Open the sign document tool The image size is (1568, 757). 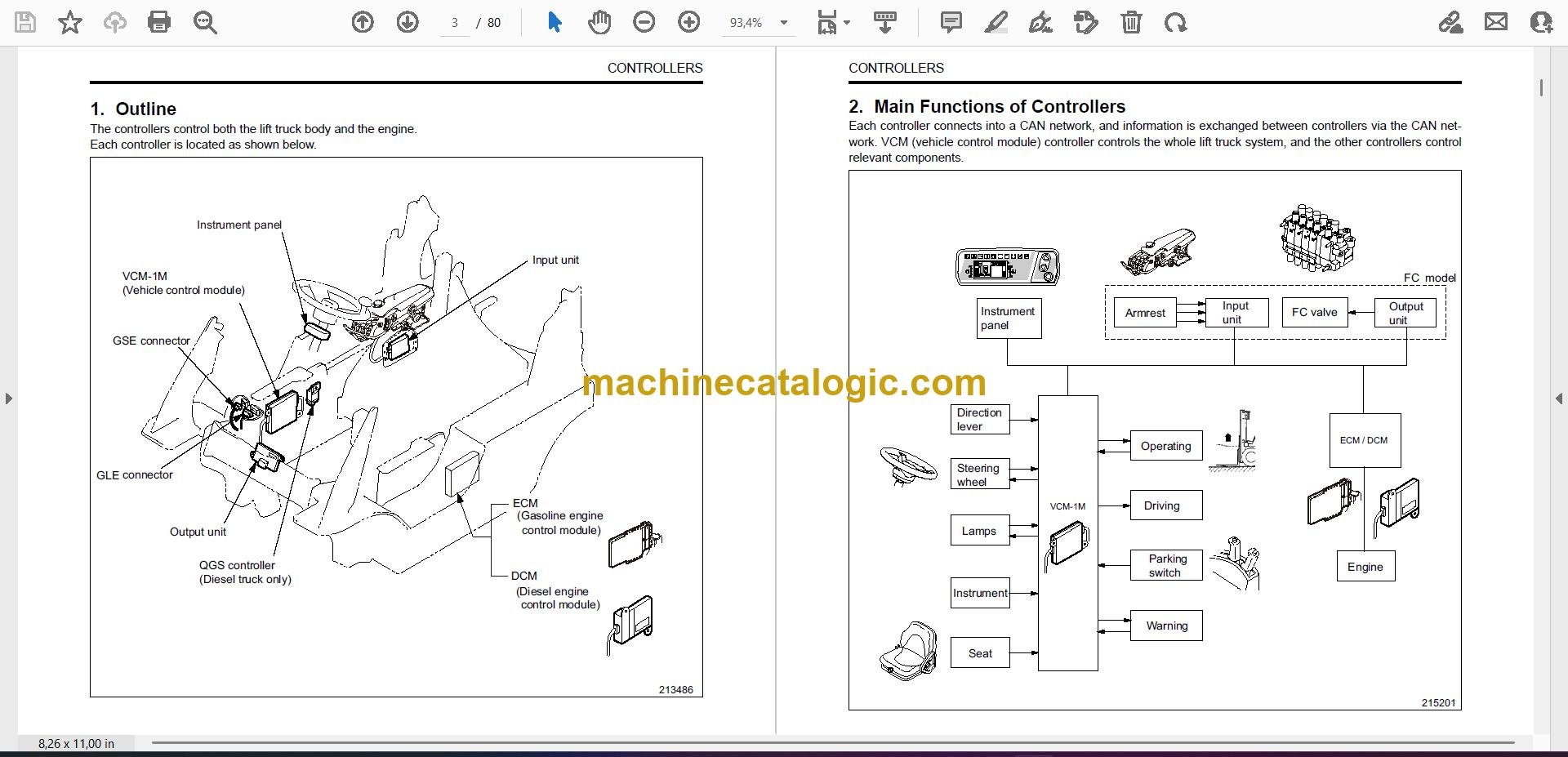1040,22
